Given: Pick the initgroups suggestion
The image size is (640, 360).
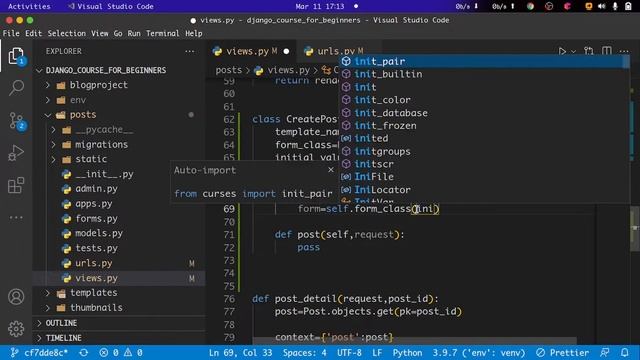Looking at the screenshot, I should pos(484,151).
